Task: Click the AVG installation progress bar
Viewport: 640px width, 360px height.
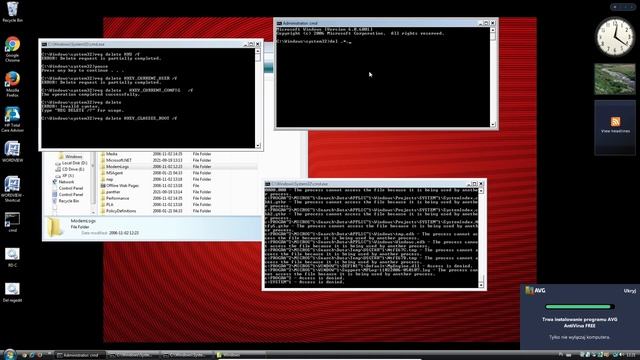Action: tap(580, 307)
